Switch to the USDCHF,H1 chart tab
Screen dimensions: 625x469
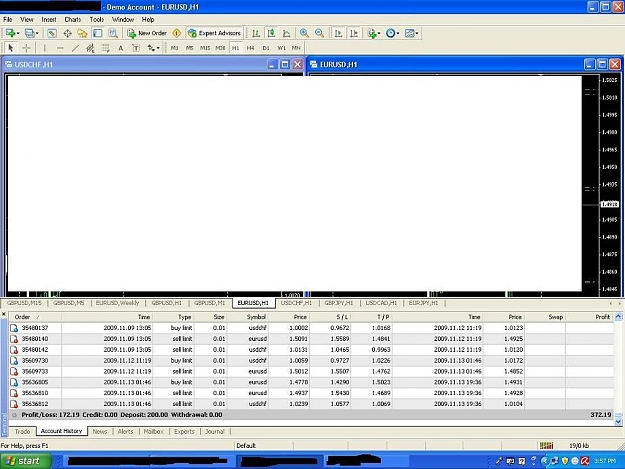pos(296,303)
